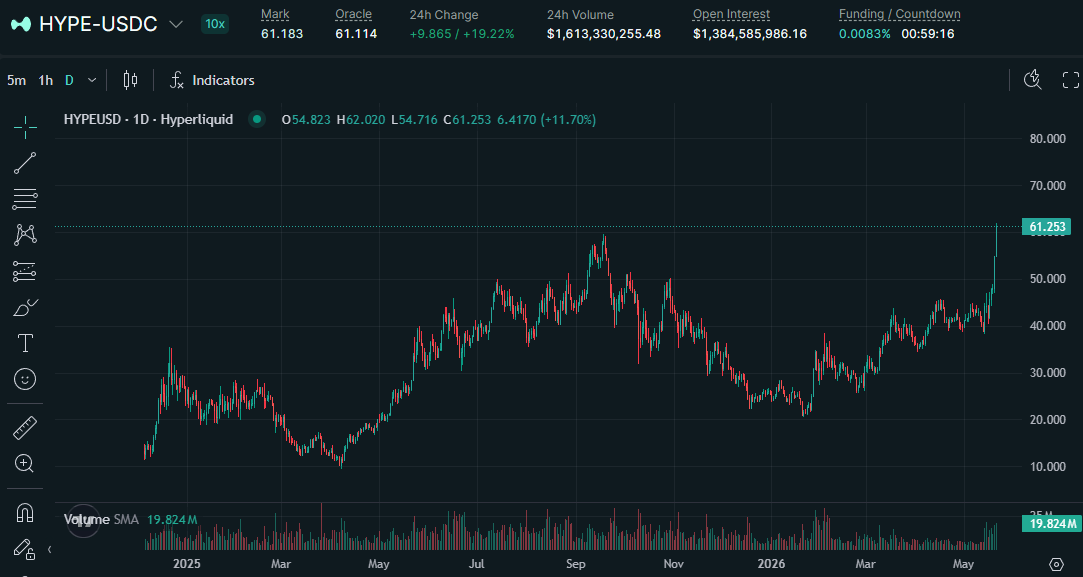Click the HYPEUSD · 1D · Hyperliquid legend
1083x577 pixels.
coord(148,120)
